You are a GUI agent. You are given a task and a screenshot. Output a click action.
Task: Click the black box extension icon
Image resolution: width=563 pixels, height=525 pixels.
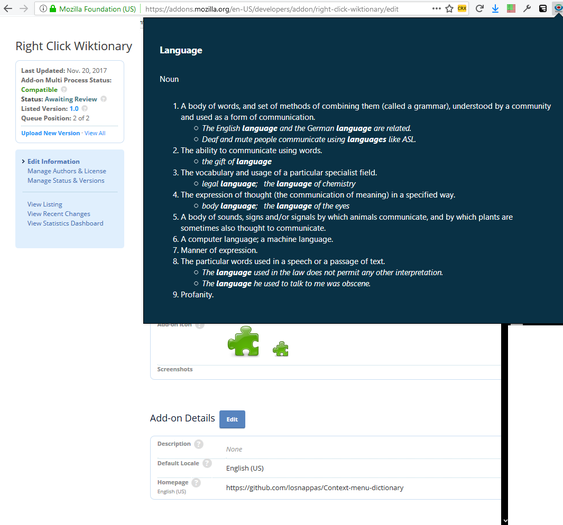(x=543, y=9)
